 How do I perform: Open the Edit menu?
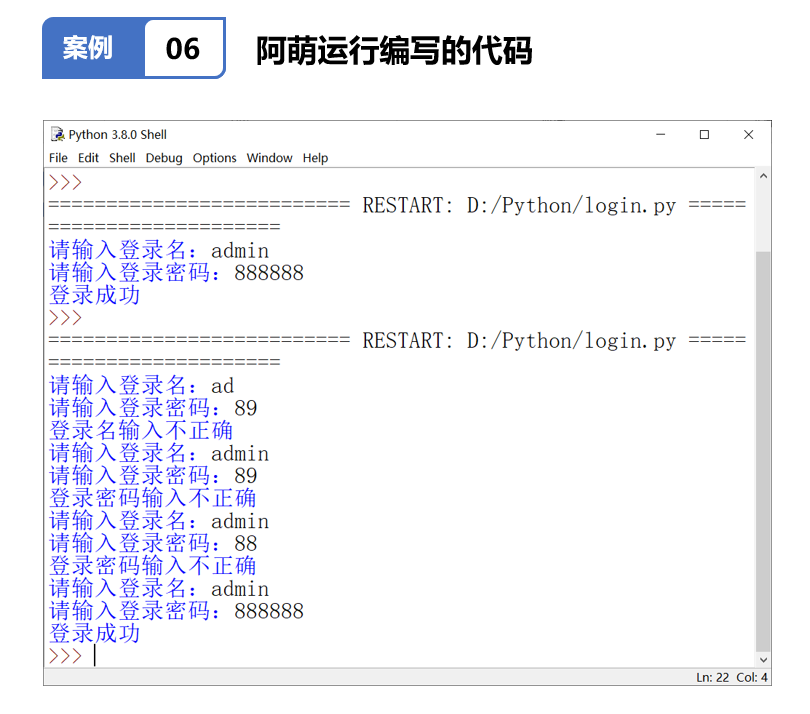(x=88, y=158)
